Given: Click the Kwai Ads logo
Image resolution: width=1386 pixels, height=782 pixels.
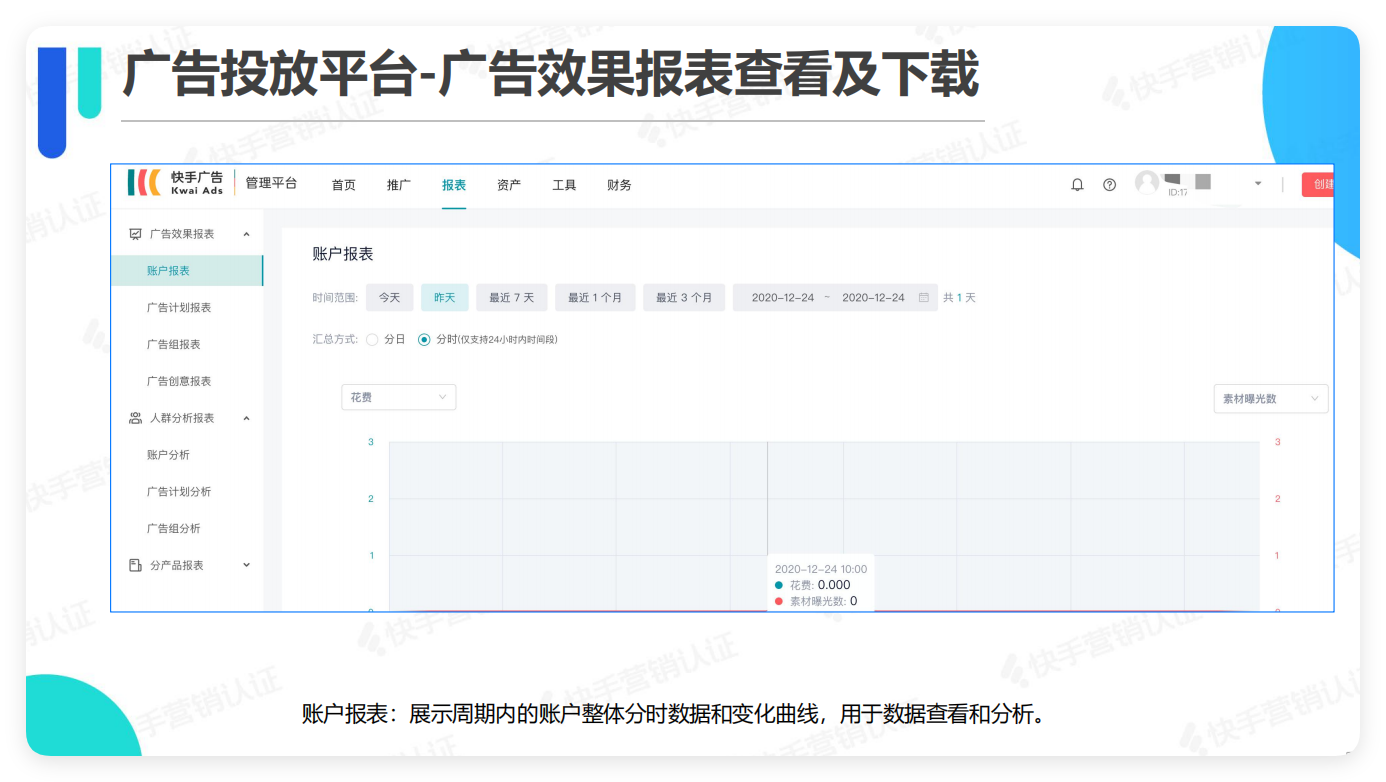Looking at the screenshot, I should (x=176, y=183).
